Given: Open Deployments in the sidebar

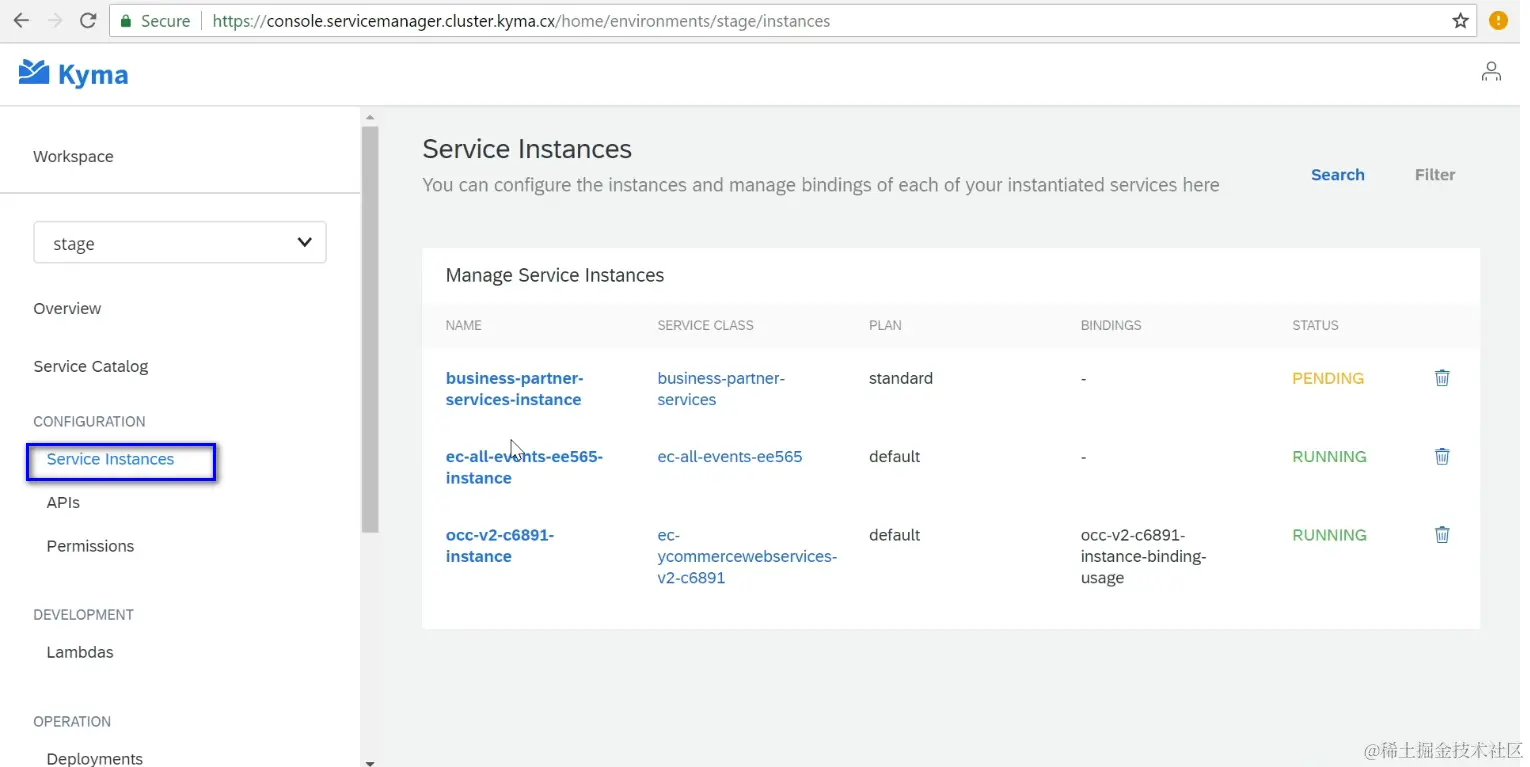Looking at the screenshot, I should 95,759.
